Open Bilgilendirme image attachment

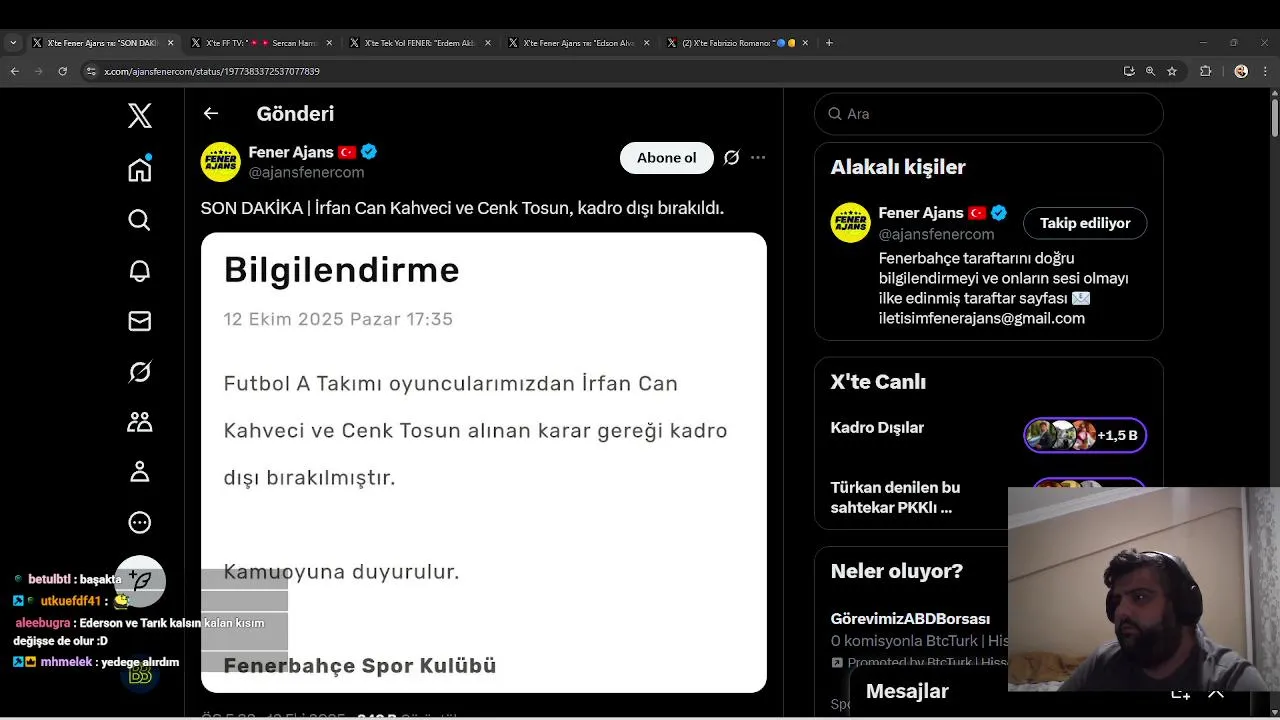pyautogui.click(x=484, y=463)
